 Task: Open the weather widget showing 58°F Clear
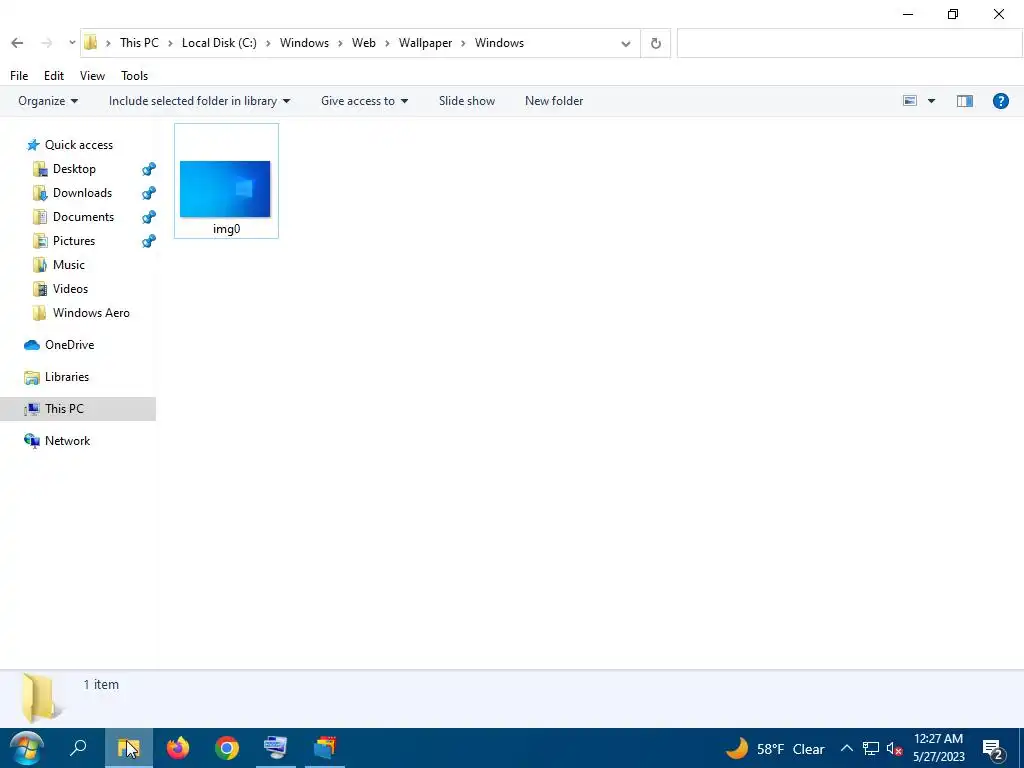pos(775,748)
